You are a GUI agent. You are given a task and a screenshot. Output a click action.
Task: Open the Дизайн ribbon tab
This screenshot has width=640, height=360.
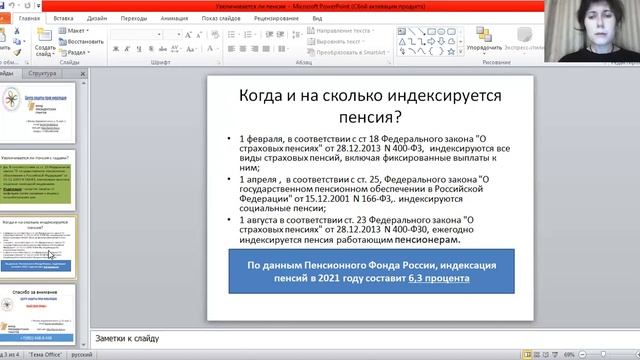tap(97, 18)
